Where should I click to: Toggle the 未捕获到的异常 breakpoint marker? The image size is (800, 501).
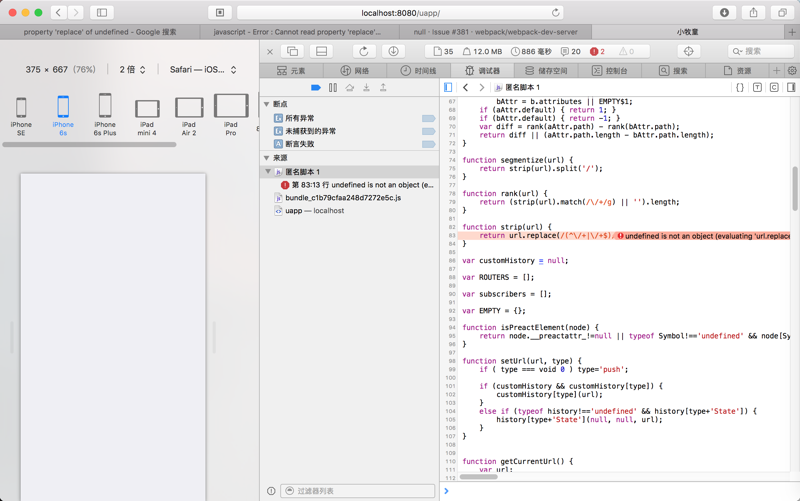428,131
